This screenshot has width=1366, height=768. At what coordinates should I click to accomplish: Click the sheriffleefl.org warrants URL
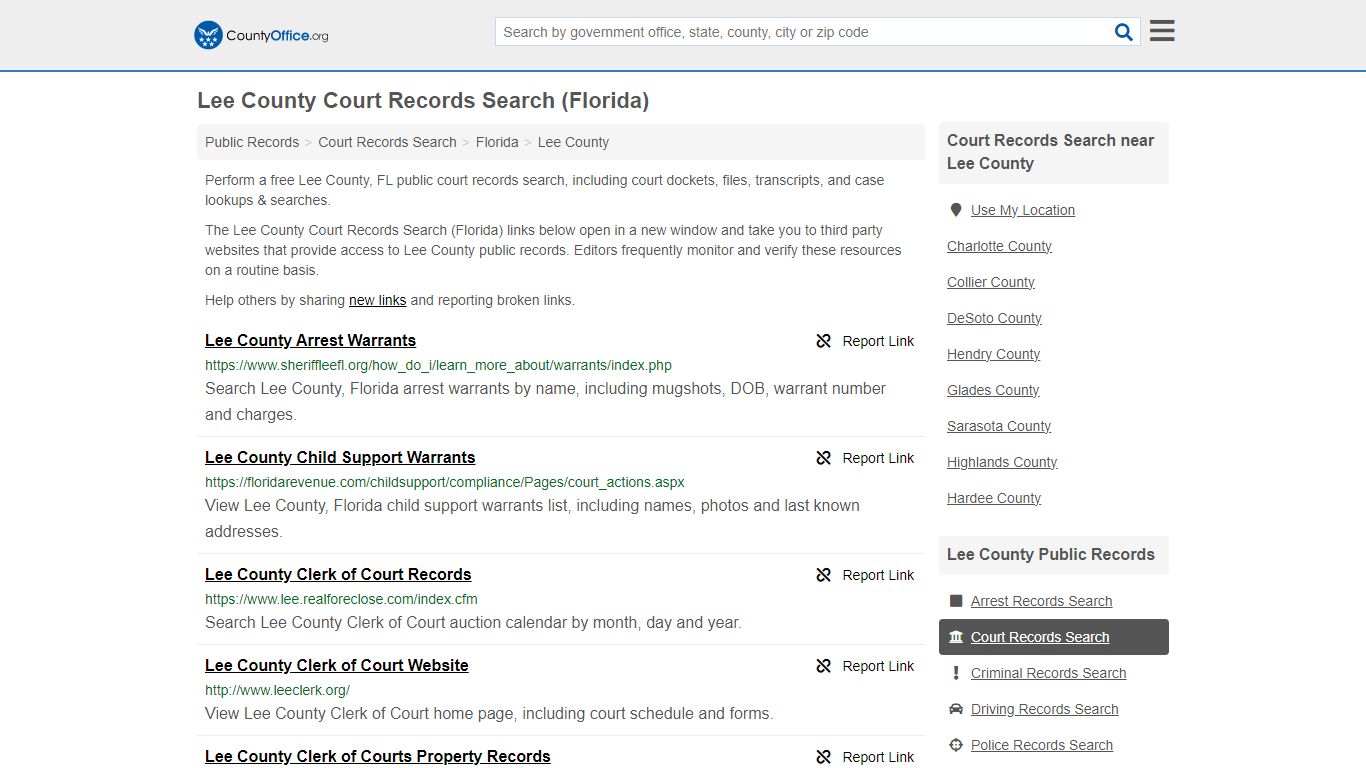click(438, 365)
